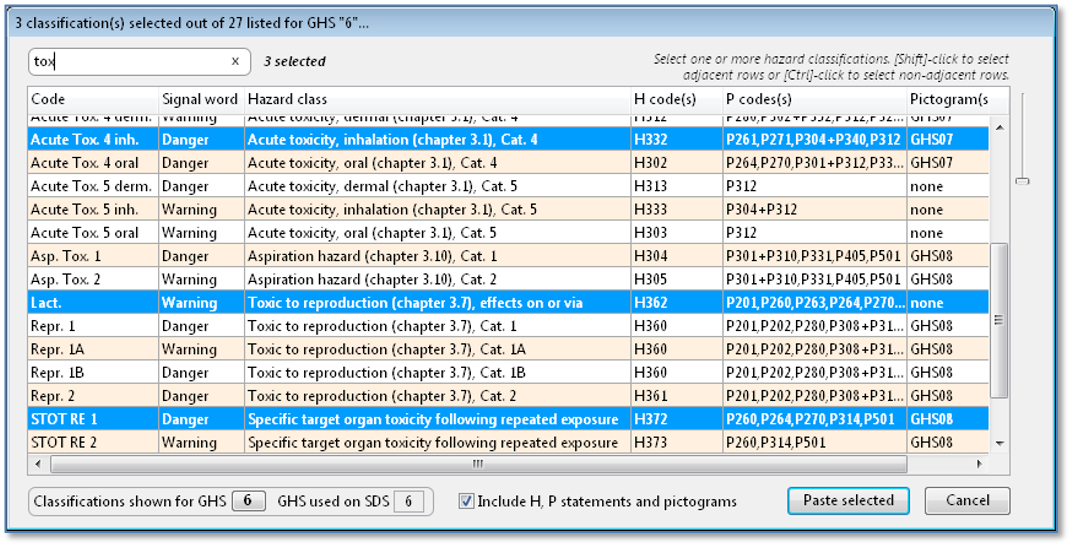The height and width of the screenshot is (545, 1070).
Task: Sort by Hazard class column header
Action: coord(437,100)
